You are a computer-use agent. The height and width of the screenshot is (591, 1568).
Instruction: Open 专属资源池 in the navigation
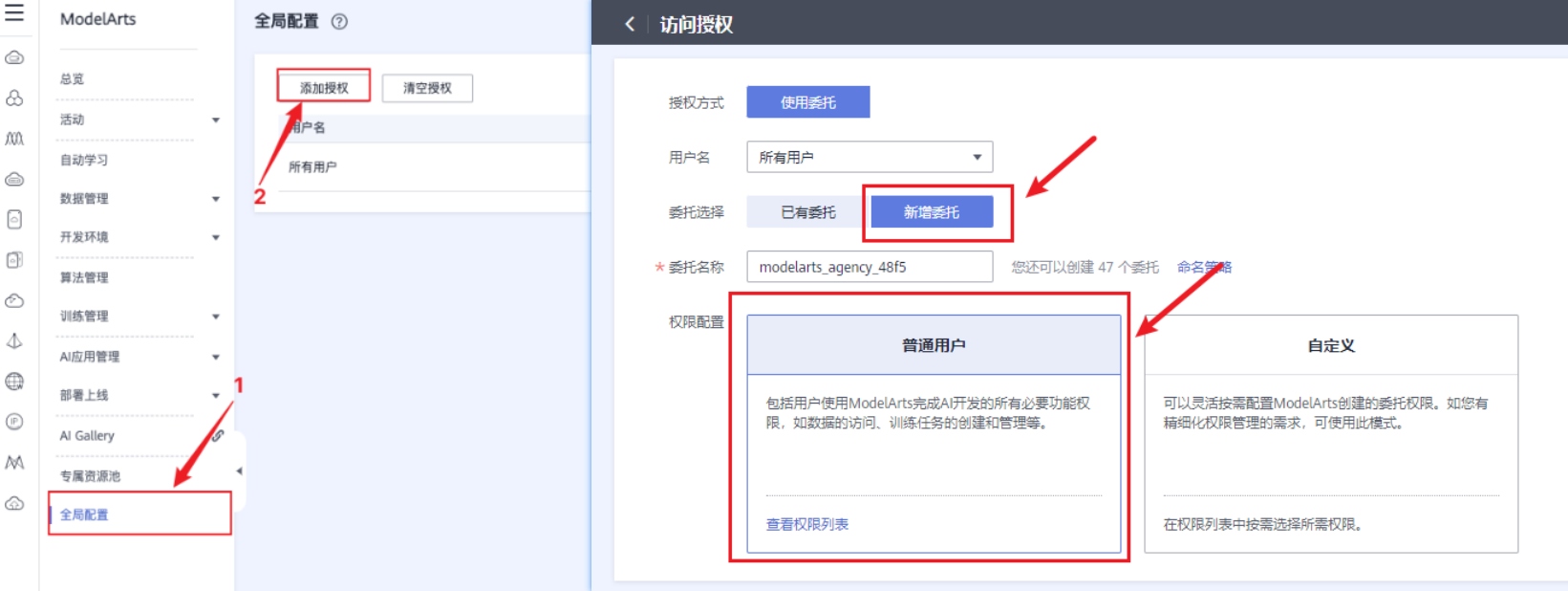pos(90,475)
